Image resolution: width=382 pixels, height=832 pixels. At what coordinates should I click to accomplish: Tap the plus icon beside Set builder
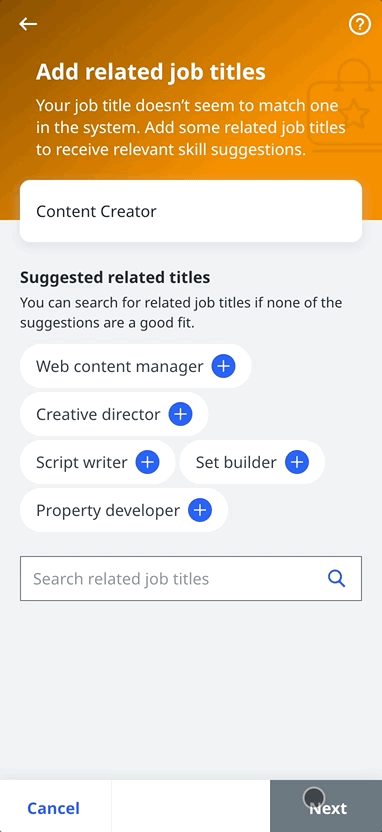click(x=297, y=462)
